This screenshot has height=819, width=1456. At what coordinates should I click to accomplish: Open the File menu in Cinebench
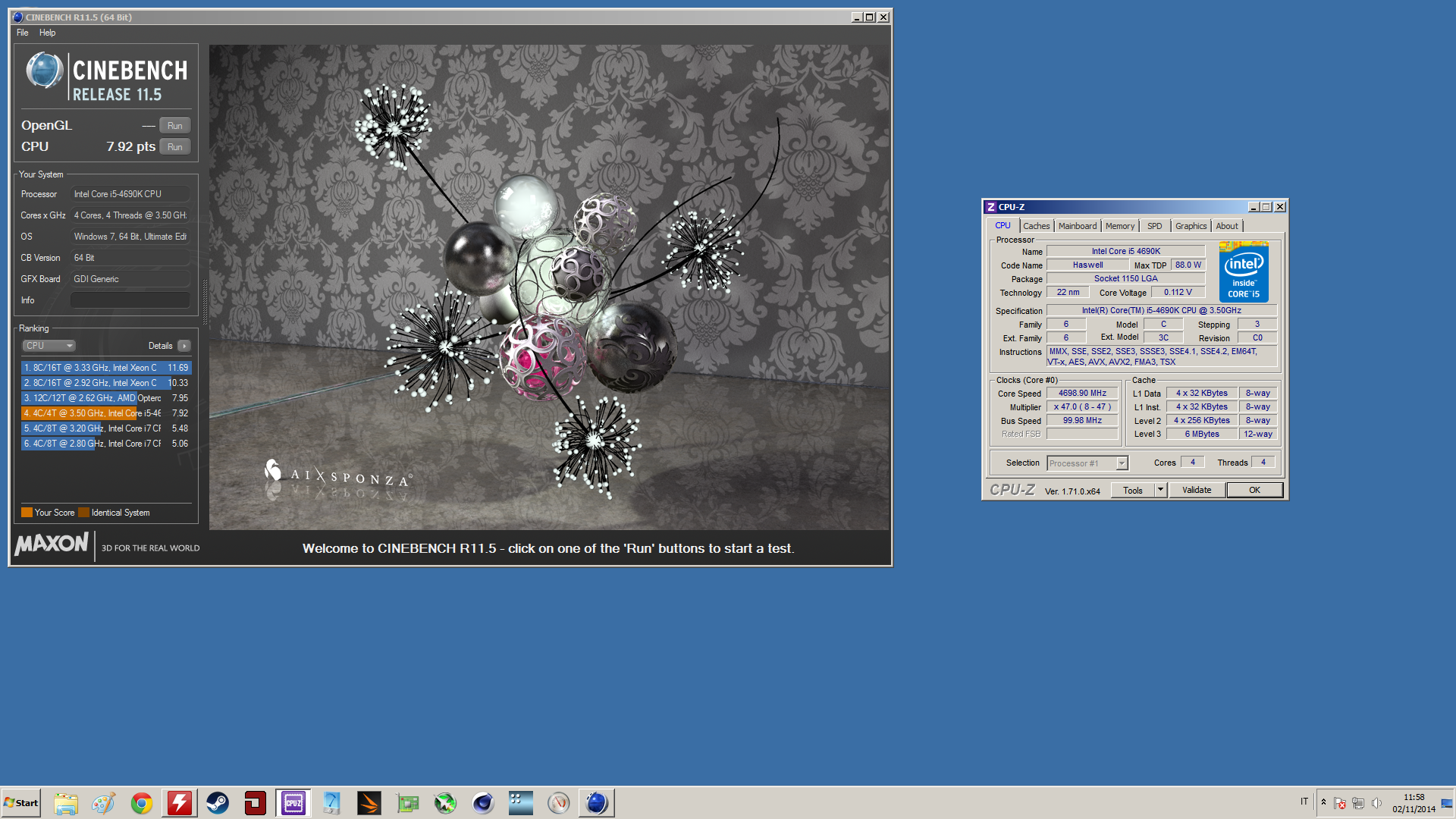point(23,33)
